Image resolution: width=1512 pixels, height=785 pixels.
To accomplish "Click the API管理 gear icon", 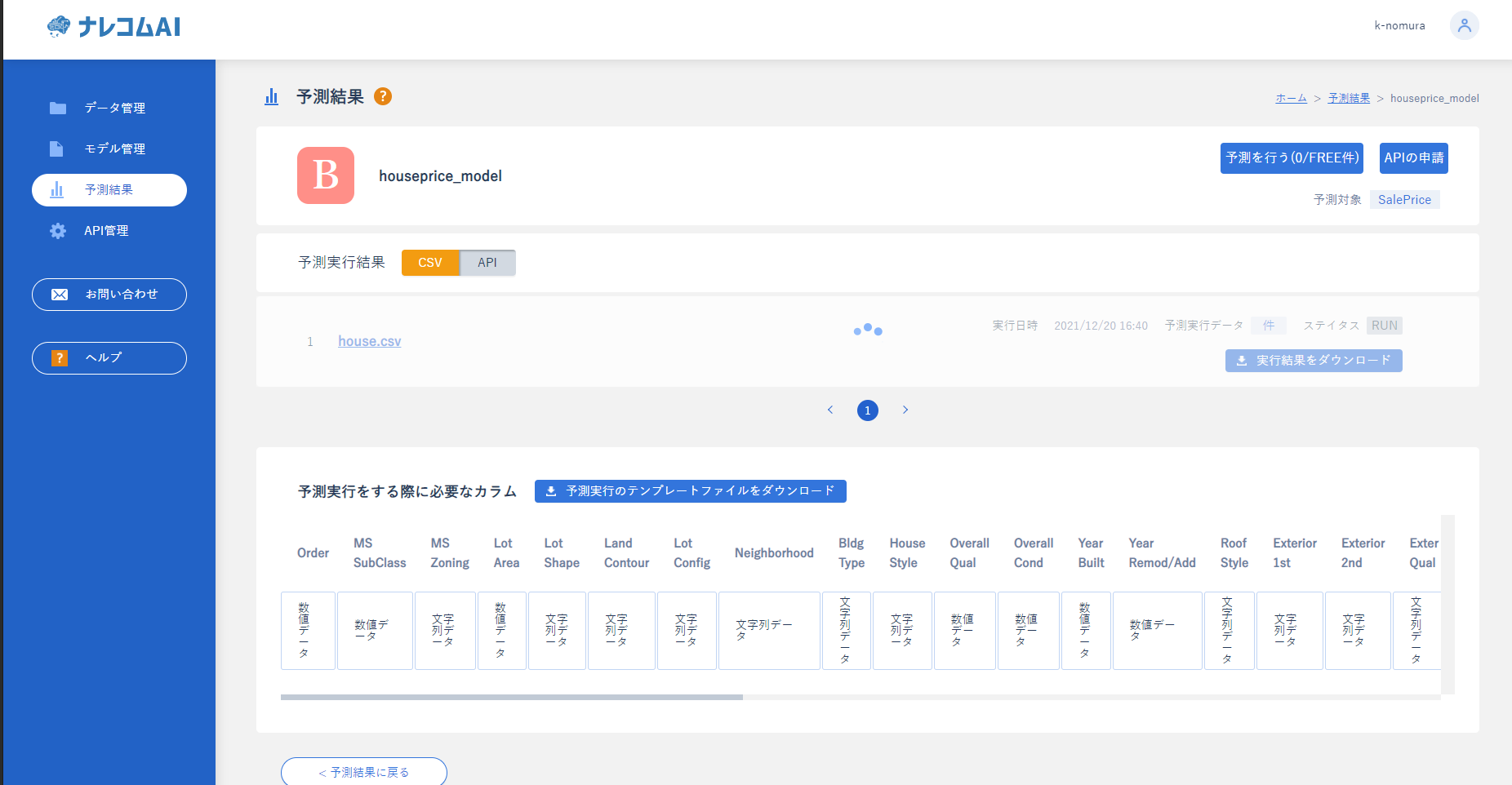I will [x=58, y=231].
